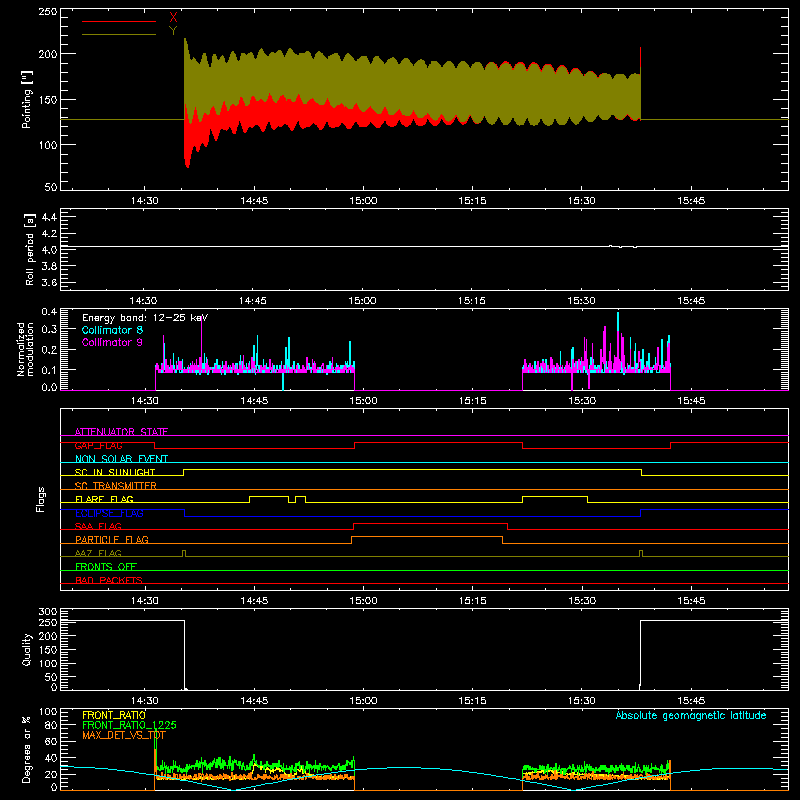Click 'Absolute geomagnetic latitude' legend text
Screen dimensions: 800x800
(691, 715)
